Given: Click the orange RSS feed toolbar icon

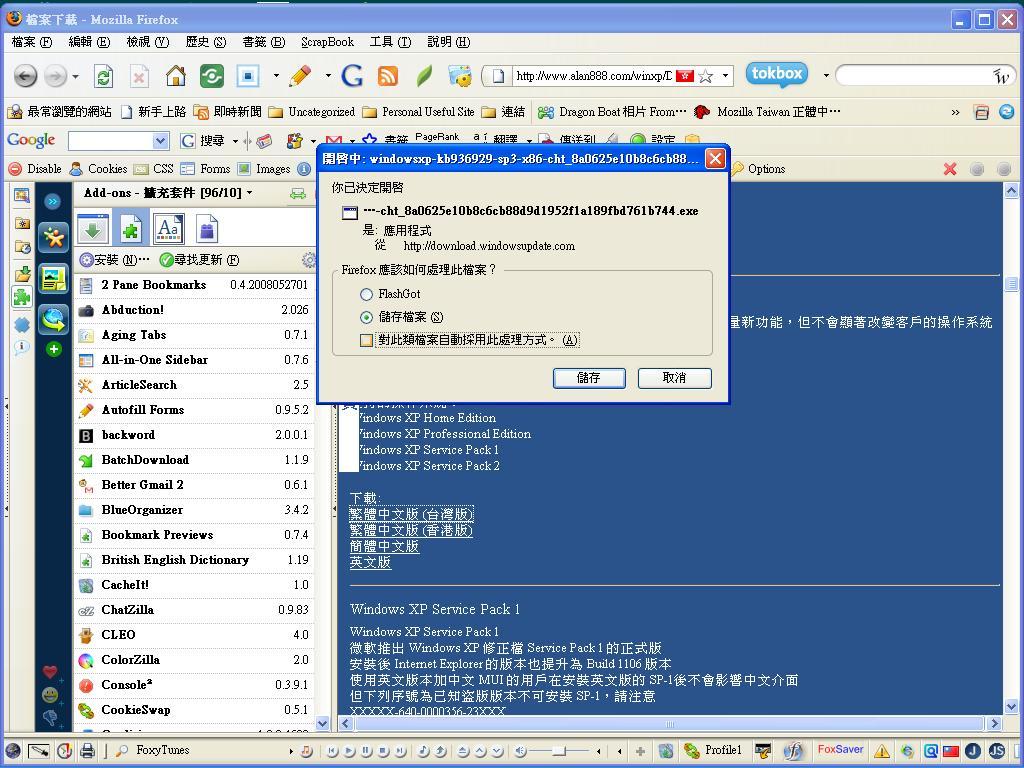Looking at the screenshot, I should click(x=387, y=76).
